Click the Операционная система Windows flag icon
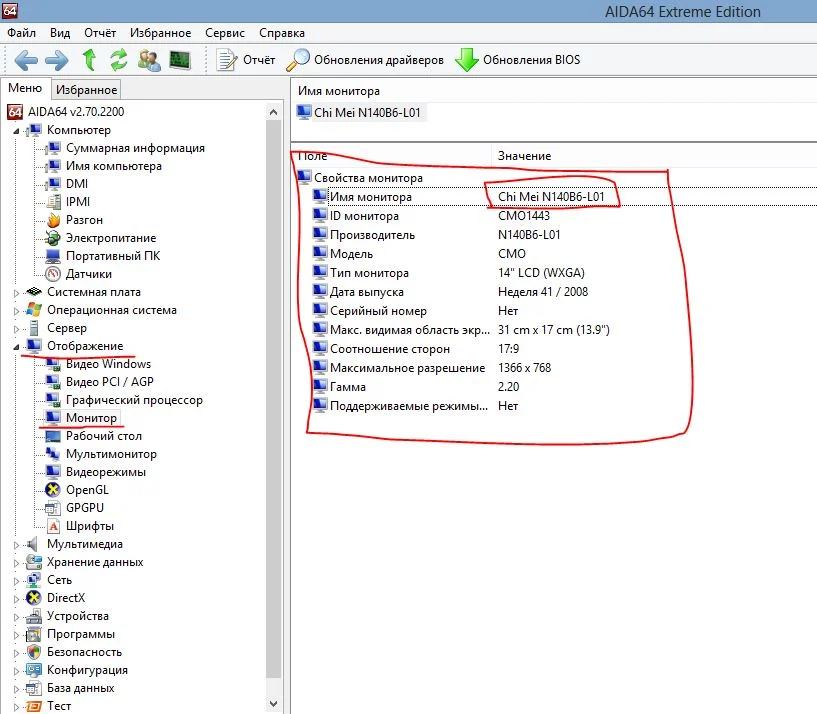Image resolution: width=817 pixels, height=714 pixels. (x=34, y=310)
